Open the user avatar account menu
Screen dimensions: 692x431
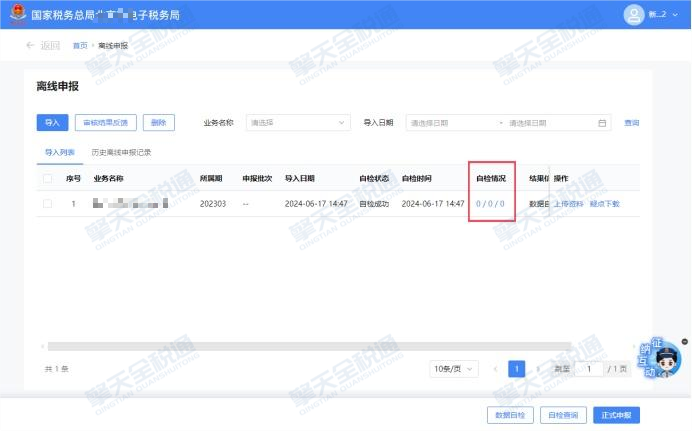(x=633, y=14)
